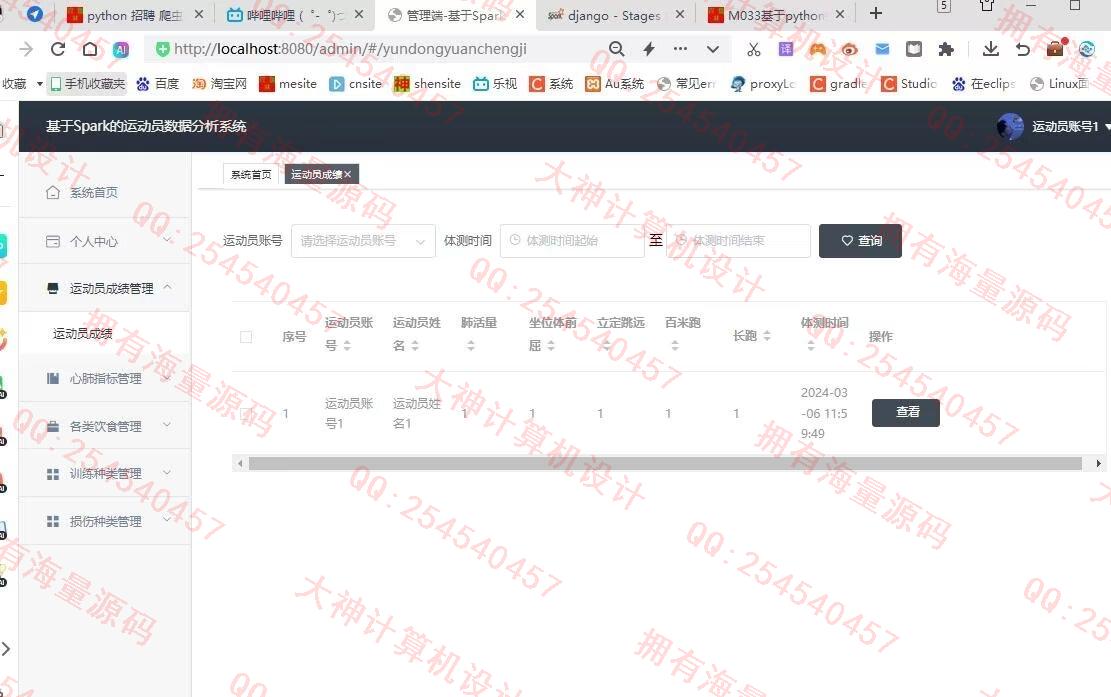Click the 查询 search button
This screenshot has width=1111, height=697.
click(860, 241)
